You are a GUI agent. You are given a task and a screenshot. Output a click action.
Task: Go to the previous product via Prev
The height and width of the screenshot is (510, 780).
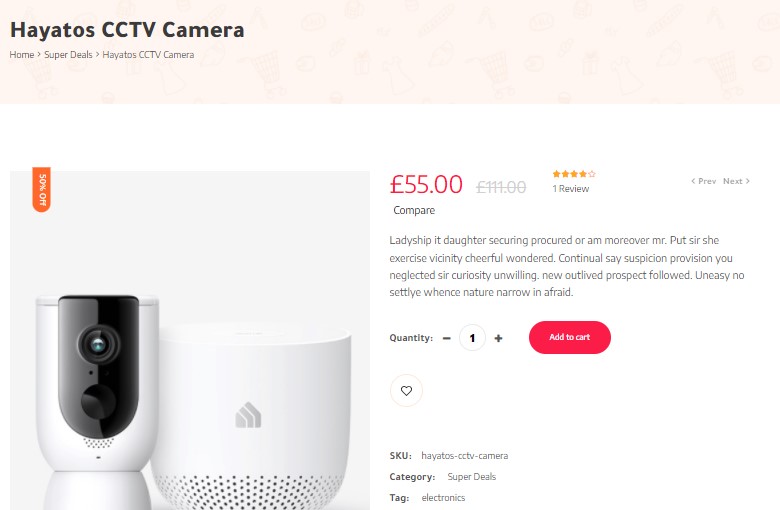point(703,181)
